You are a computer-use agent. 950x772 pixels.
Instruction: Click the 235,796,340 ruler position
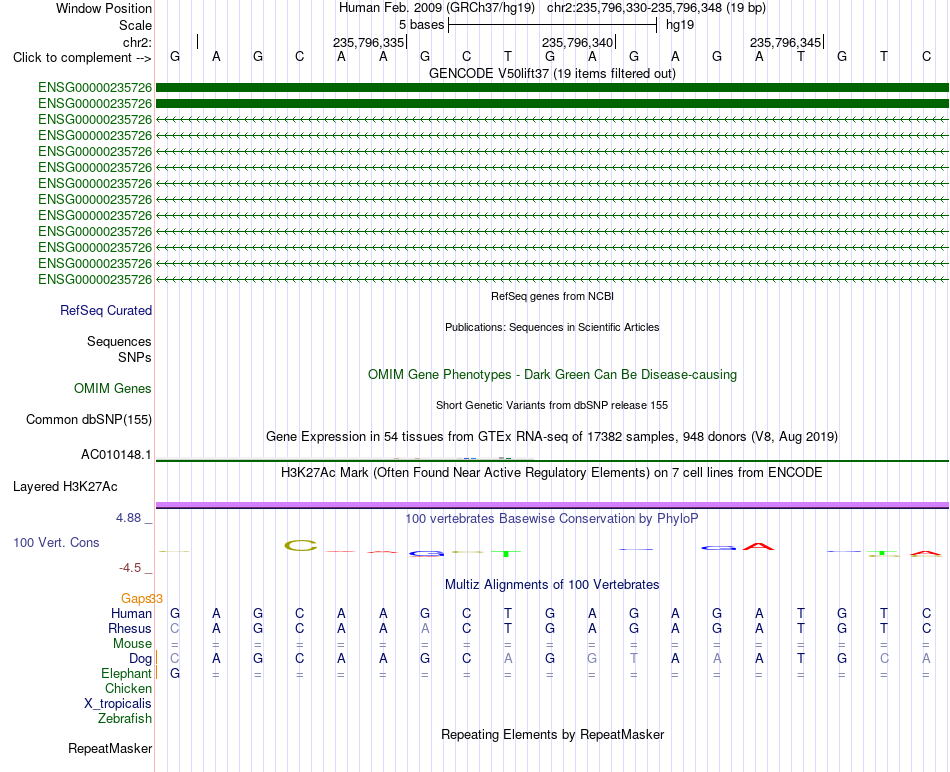click(x=577, y=42)
